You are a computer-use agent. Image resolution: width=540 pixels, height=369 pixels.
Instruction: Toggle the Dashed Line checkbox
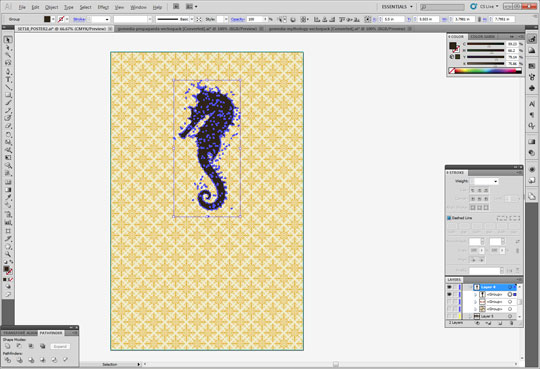click(449, 218)
